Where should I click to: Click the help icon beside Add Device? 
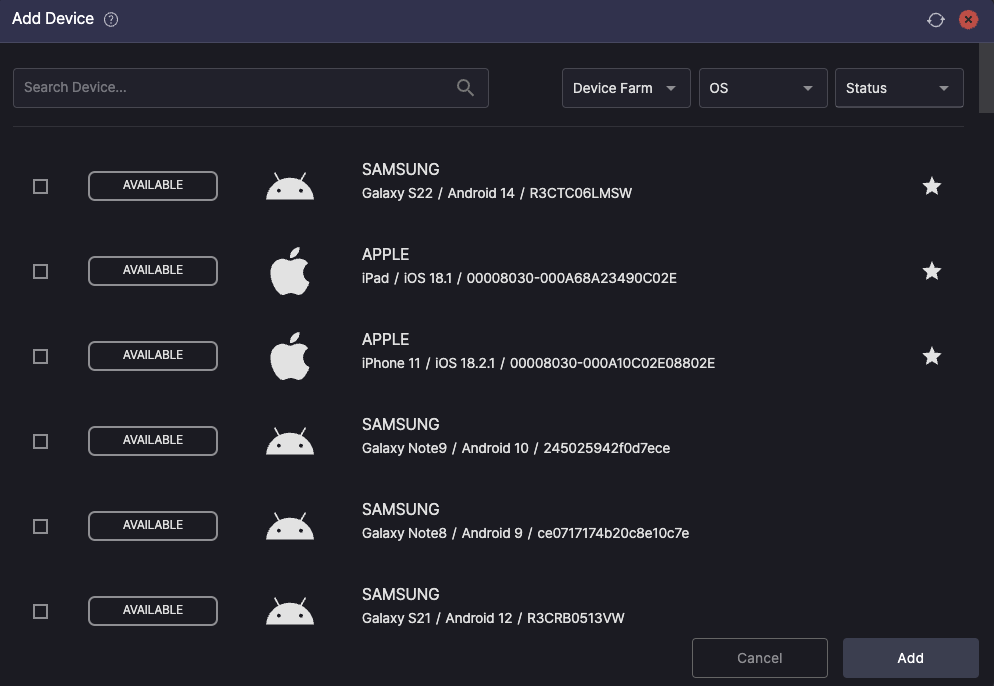point(111,20)
